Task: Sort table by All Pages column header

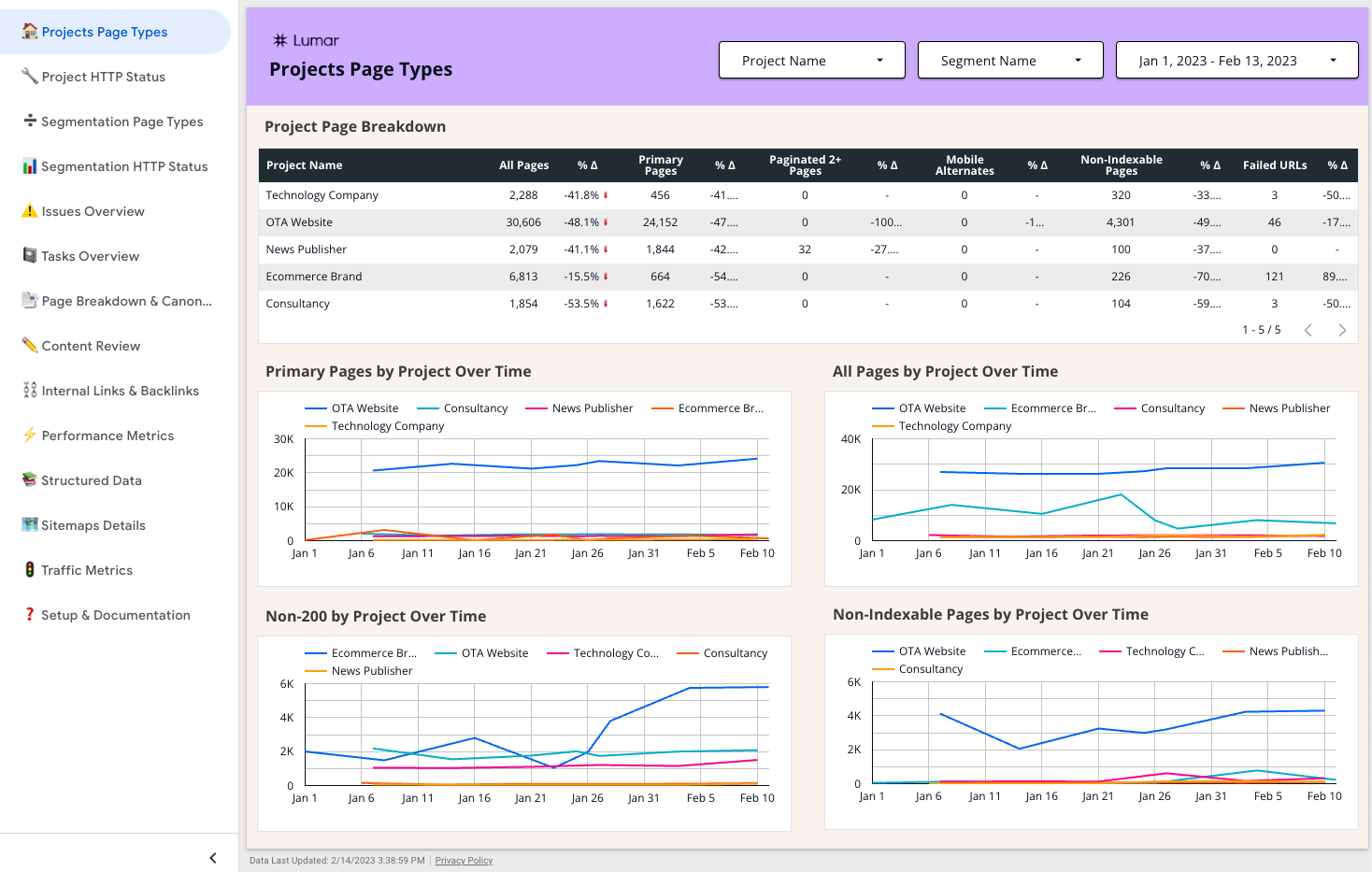Action: tap(523, 165)
